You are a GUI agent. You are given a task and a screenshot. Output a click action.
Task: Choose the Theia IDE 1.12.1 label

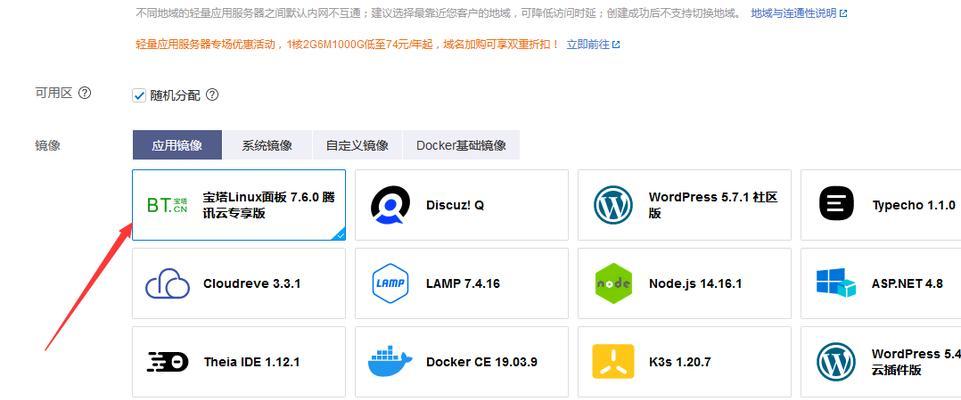(x=252, y=362)
